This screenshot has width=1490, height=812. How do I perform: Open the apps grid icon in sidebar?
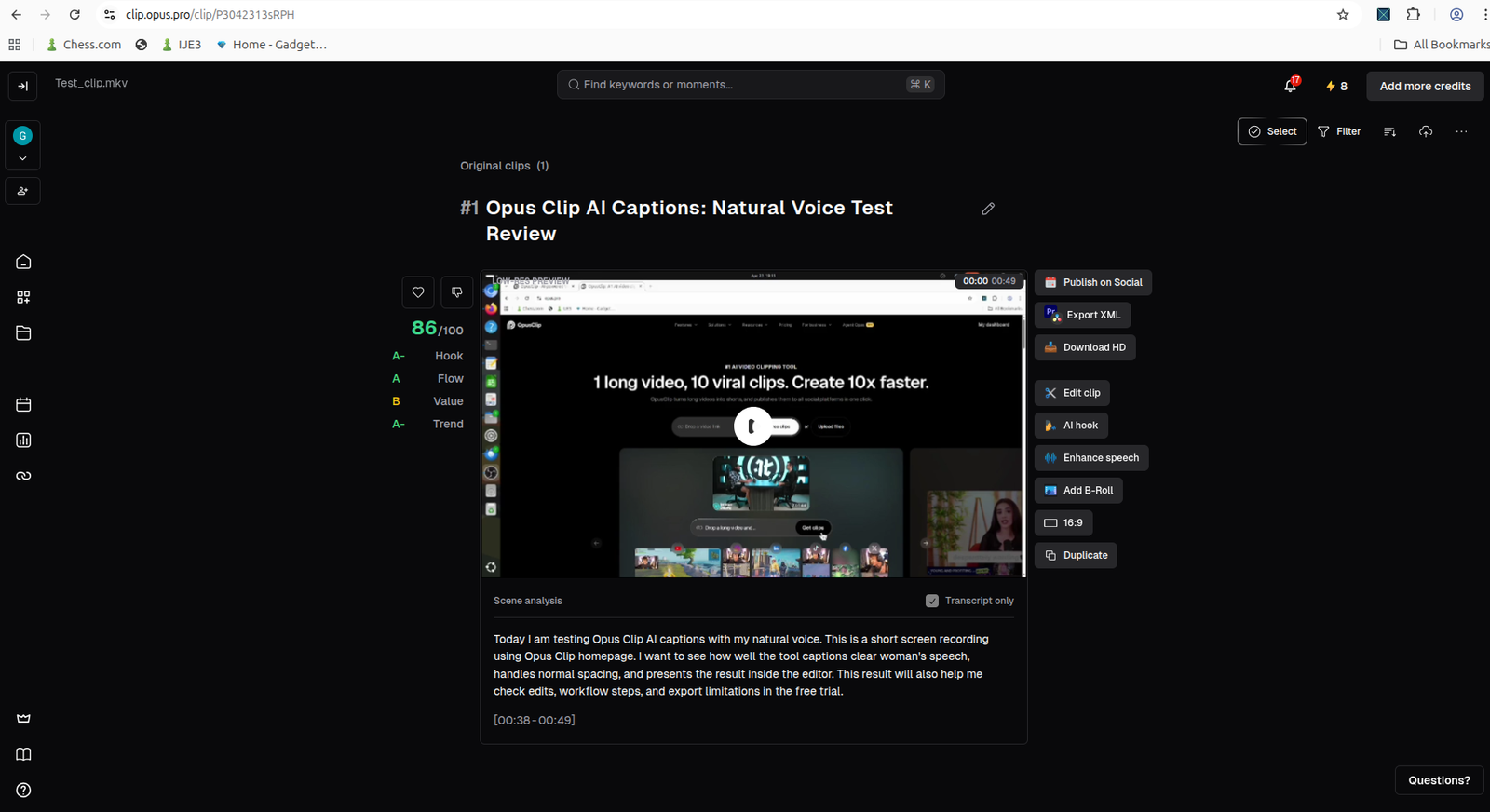click(23, 297)
